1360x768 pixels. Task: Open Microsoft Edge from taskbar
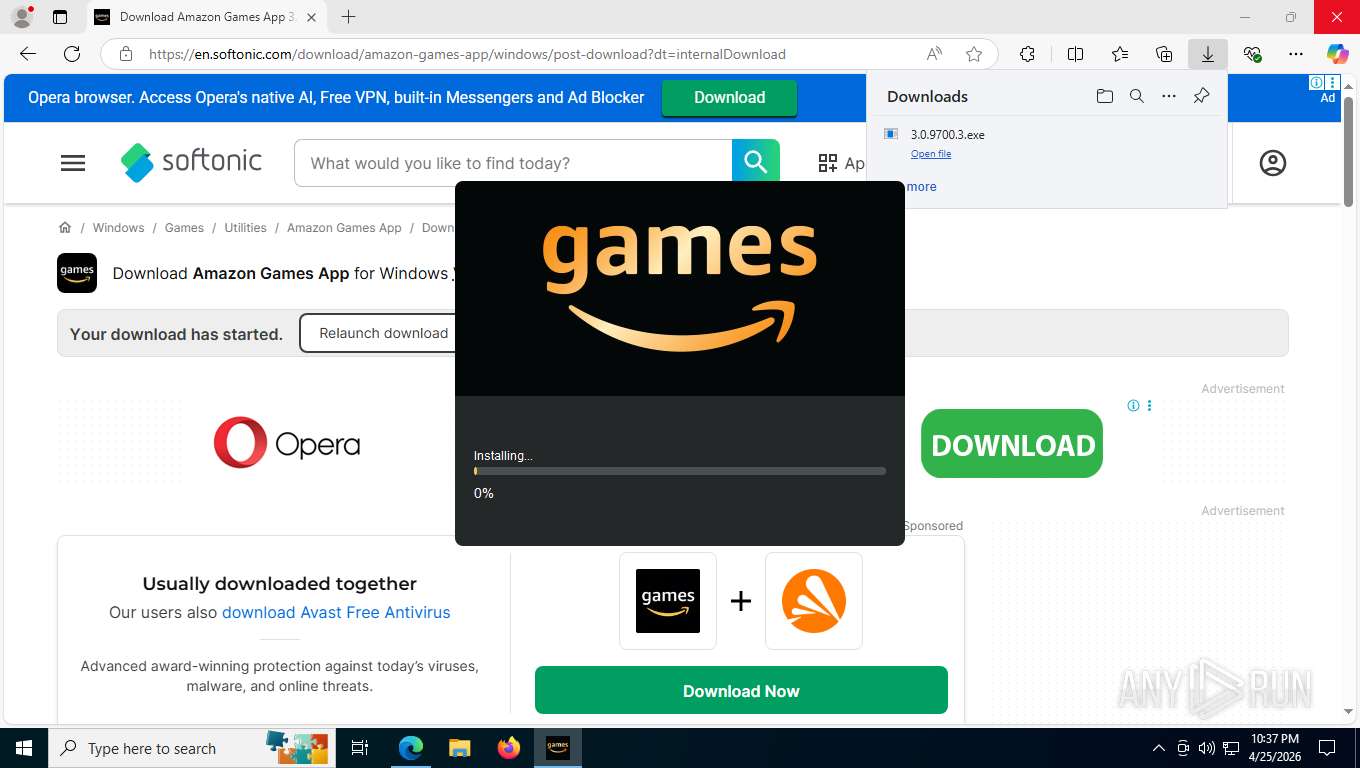pyautogui.click(x=411, y=748)
